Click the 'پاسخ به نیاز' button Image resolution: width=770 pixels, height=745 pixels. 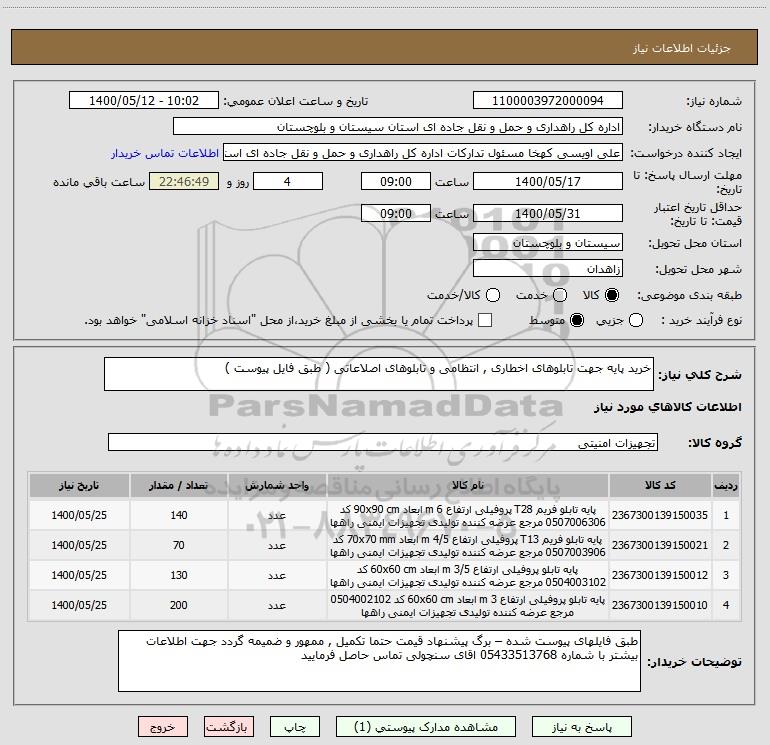point(581,727)
